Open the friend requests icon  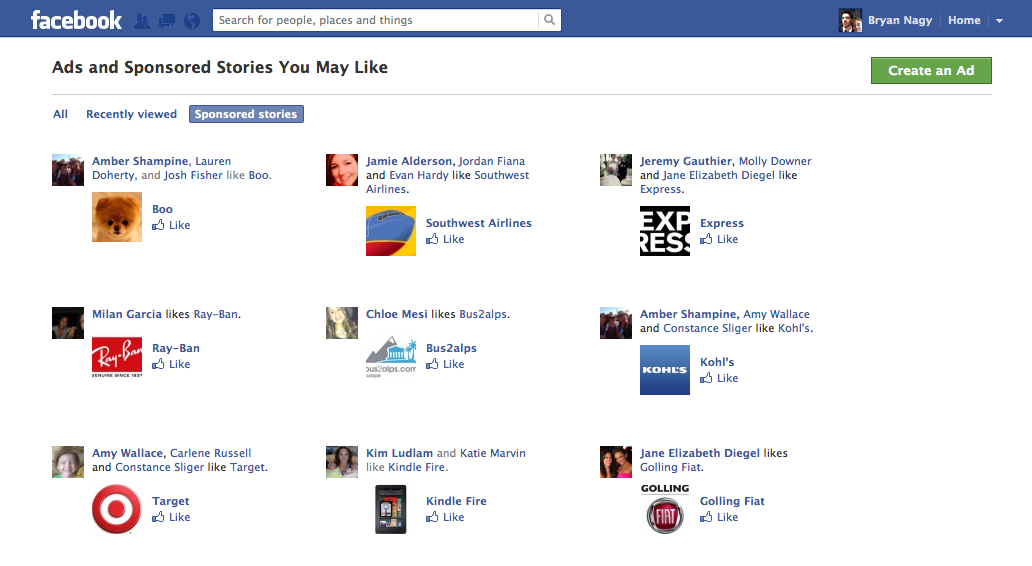pos(142,20)
